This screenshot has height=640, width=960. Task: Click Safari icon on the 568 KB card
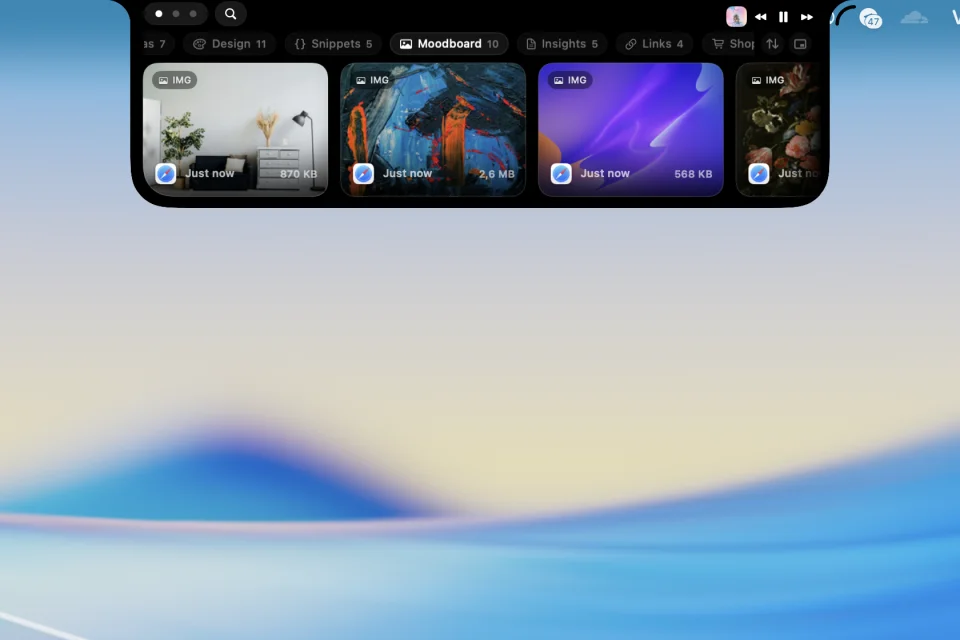click(x=561, y=174)
